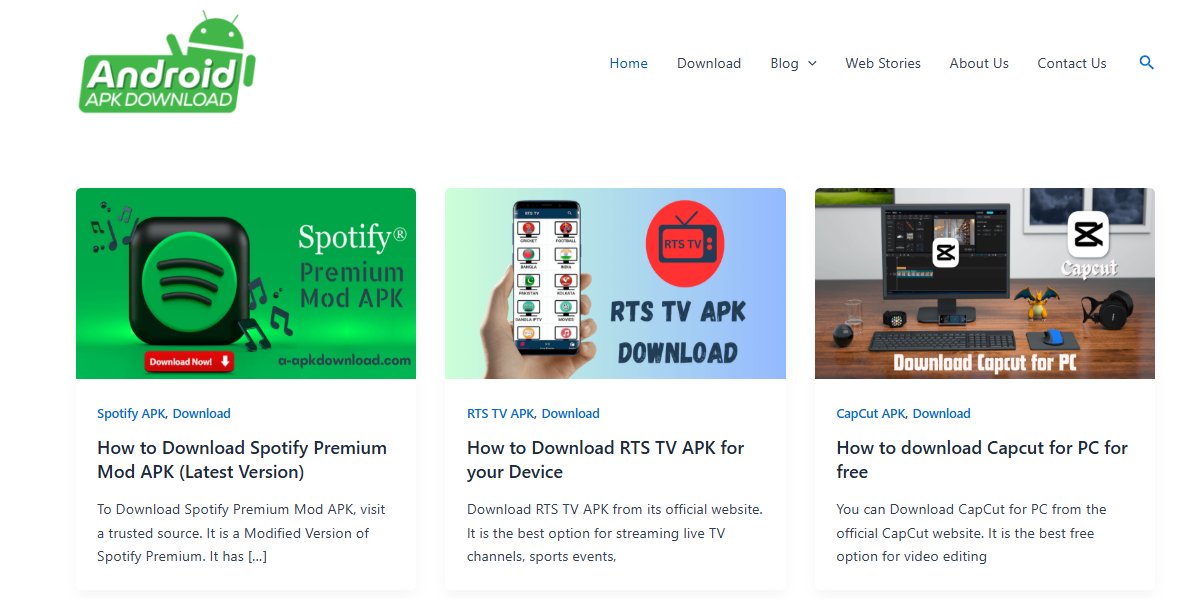The image size is (1193, 599).
Task: Open article How to Download RTS TV APK
Action: tap(605, 459)
